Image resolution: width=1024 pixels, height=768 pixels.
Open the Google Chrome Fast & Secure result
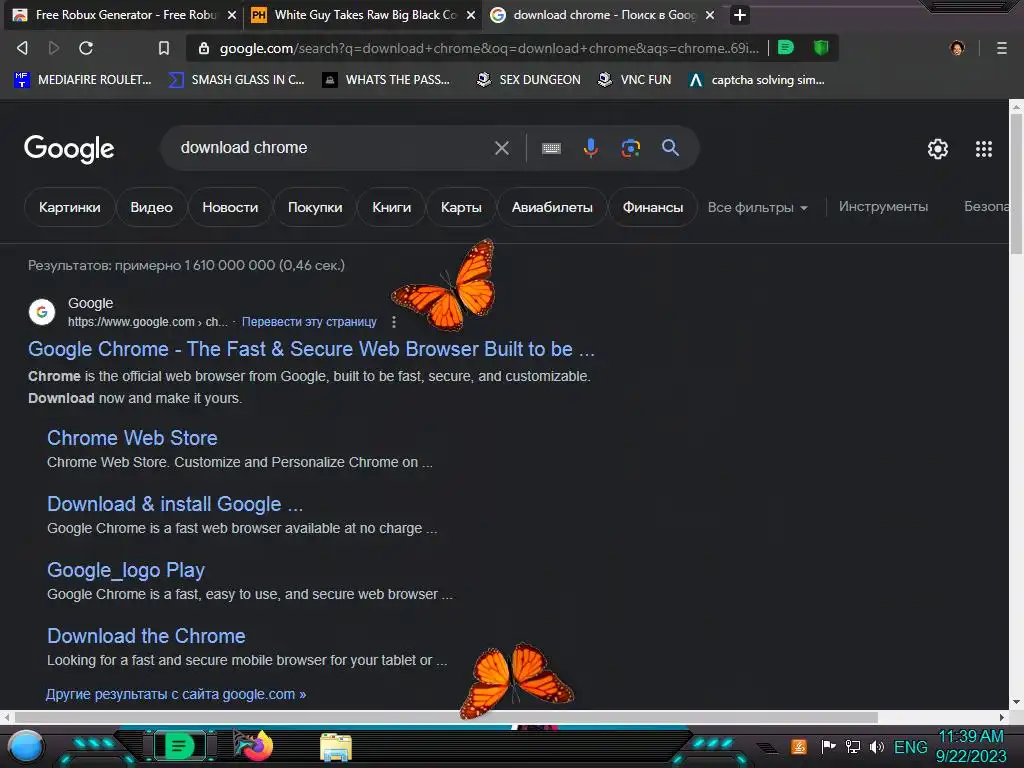[311, 349]
